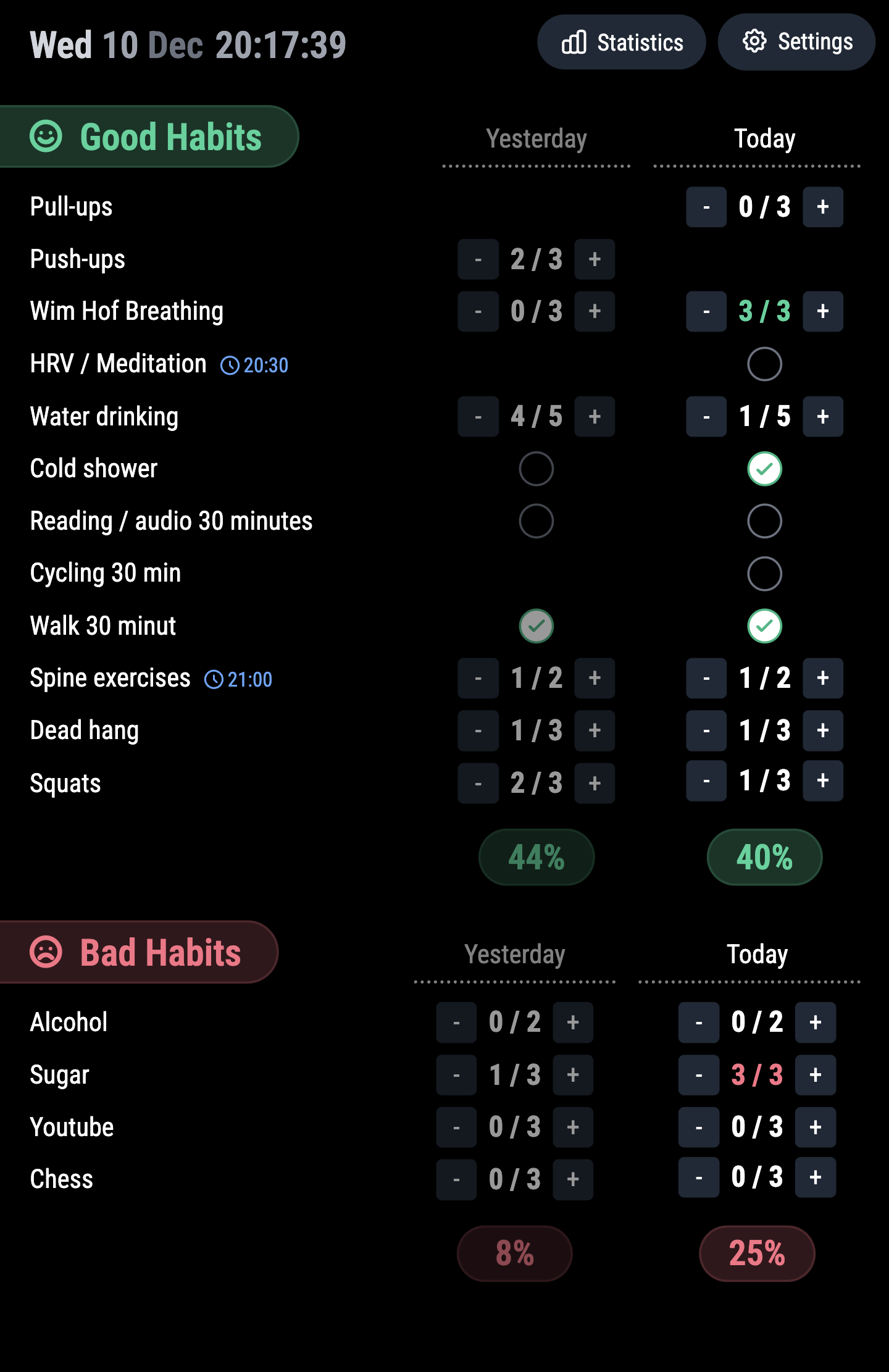The height and width of the screenshot is (1372, 889).
Task: Click the Settings gear icon
Action: [x=754, y=42]
